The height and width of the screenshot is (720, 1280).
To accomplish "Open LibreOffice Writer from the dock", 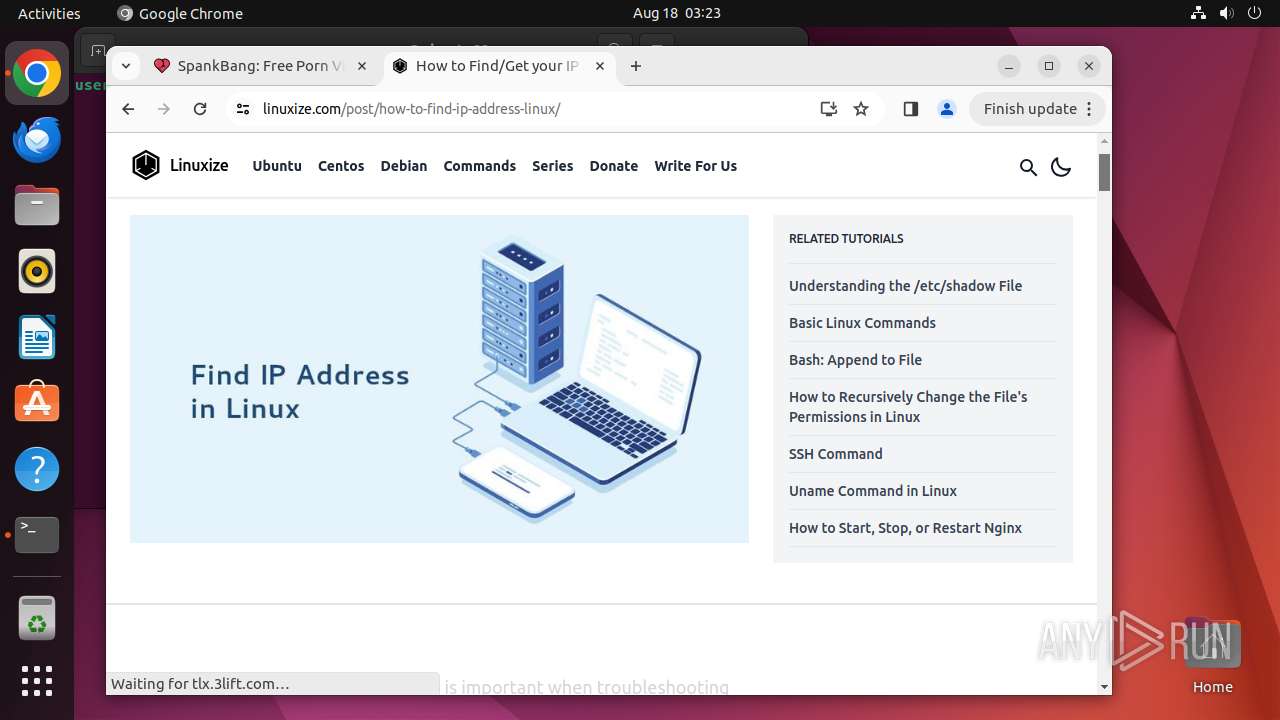I will pyautogui.click(x=37, y=337).
